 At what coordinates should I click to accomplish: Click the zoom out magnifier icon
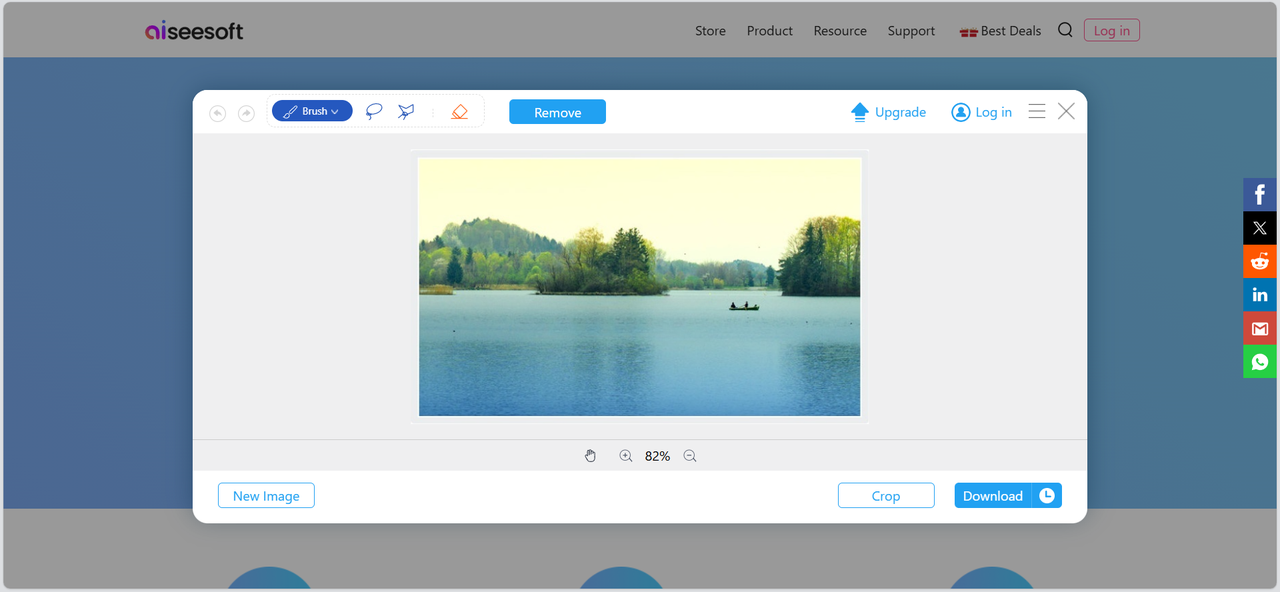[x=690, y=456]
